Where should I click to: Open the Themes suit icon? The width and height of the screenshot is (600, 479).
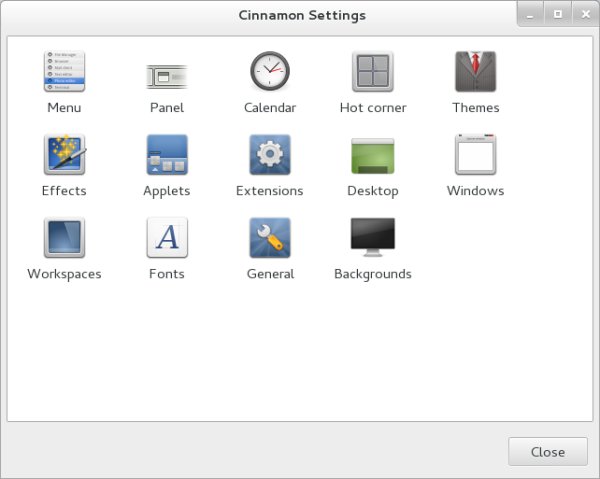tap(476, 72)
